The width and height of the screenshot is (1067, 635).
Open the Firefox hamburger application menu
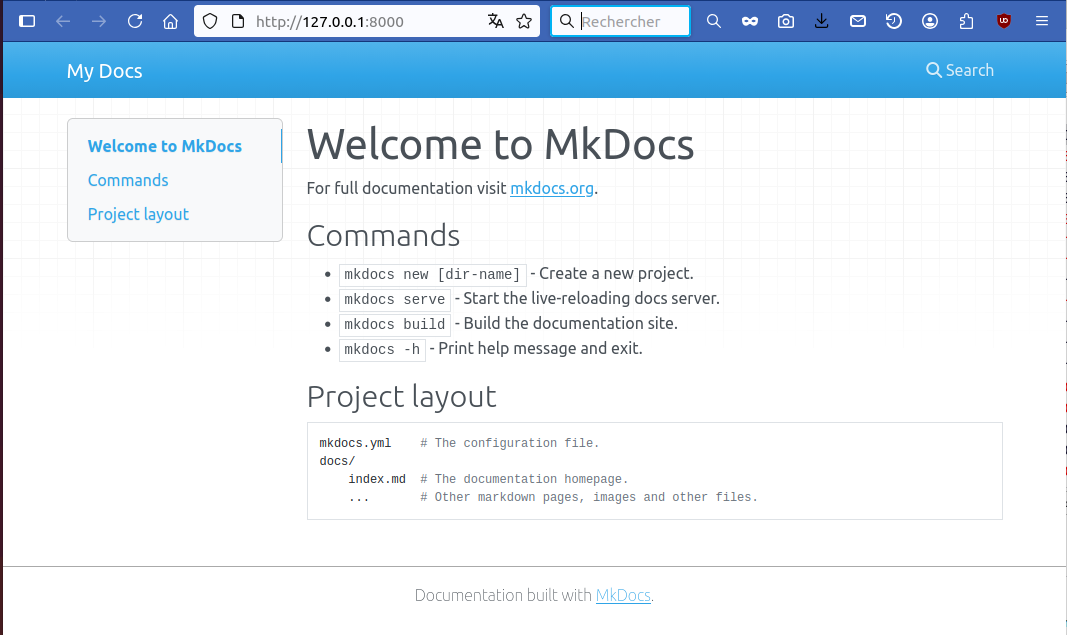point(1041,21)
